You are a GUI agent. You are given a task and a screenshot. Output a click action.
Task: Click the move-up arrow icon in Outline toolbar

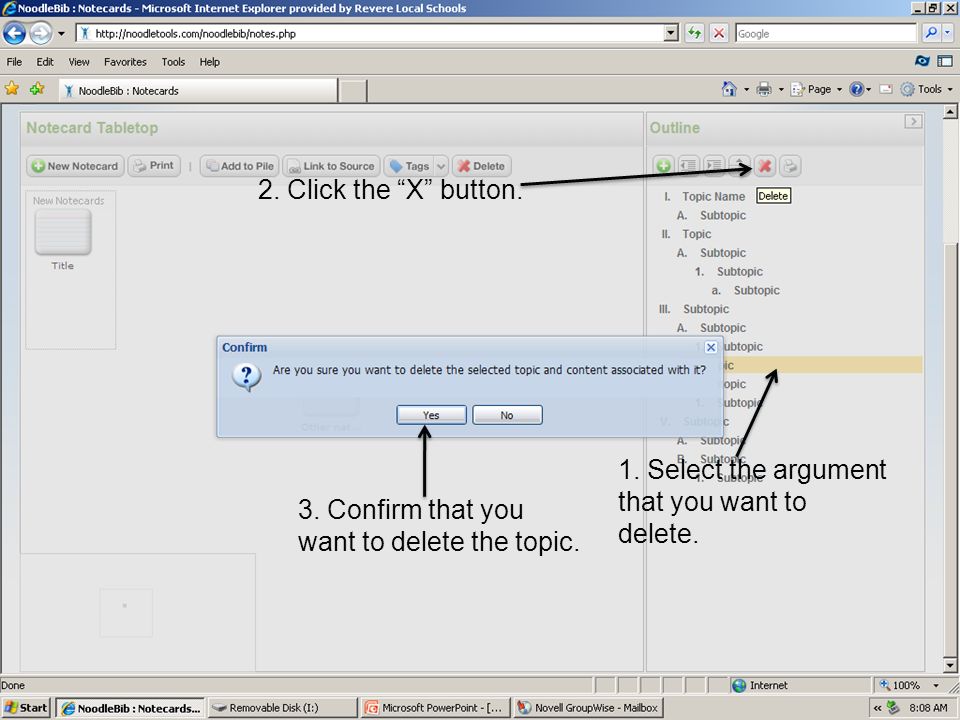740,166
